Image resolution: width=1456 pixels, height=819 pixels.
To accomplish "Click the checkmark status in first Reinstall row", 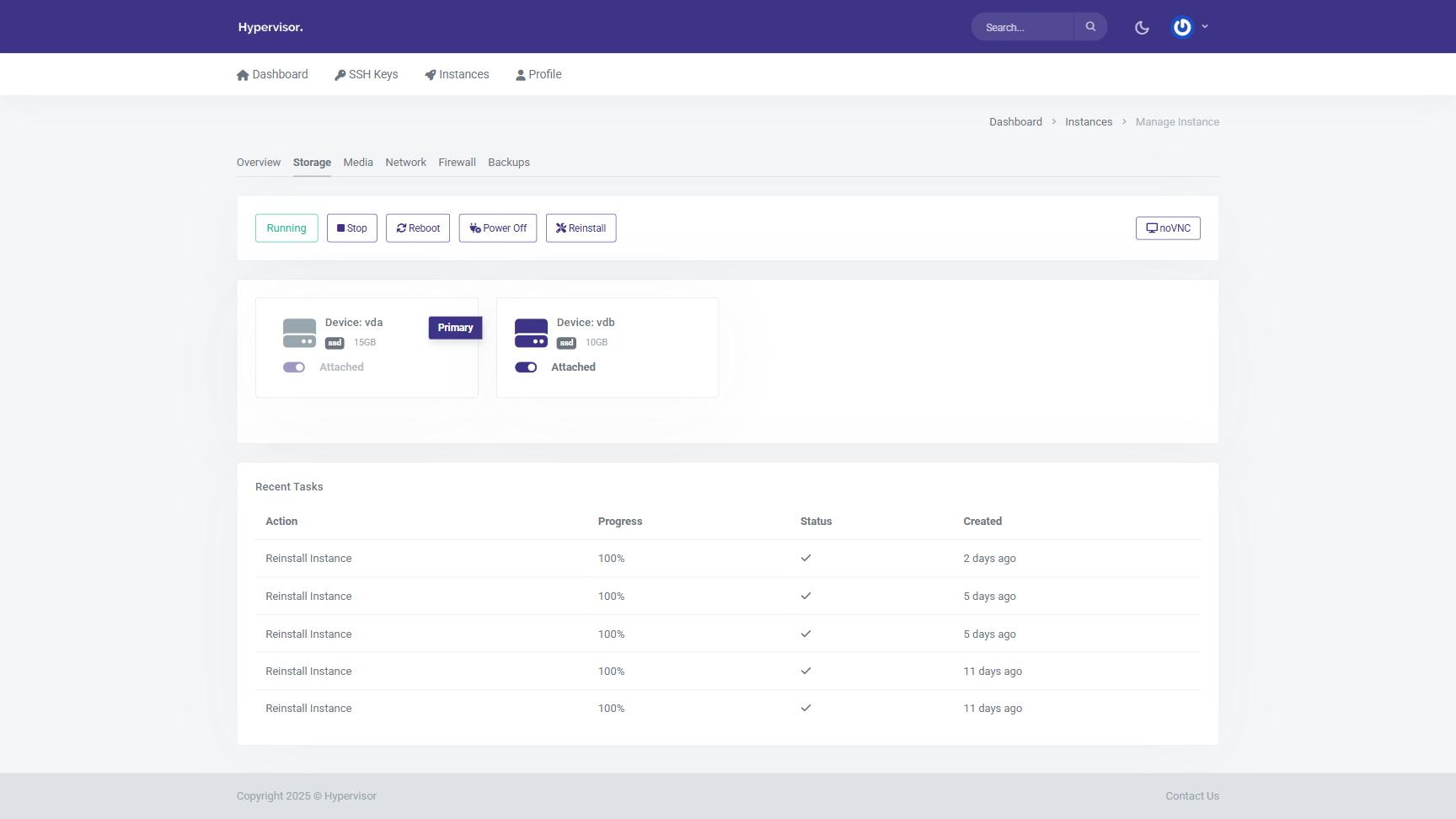I will [x=806, y=558].
